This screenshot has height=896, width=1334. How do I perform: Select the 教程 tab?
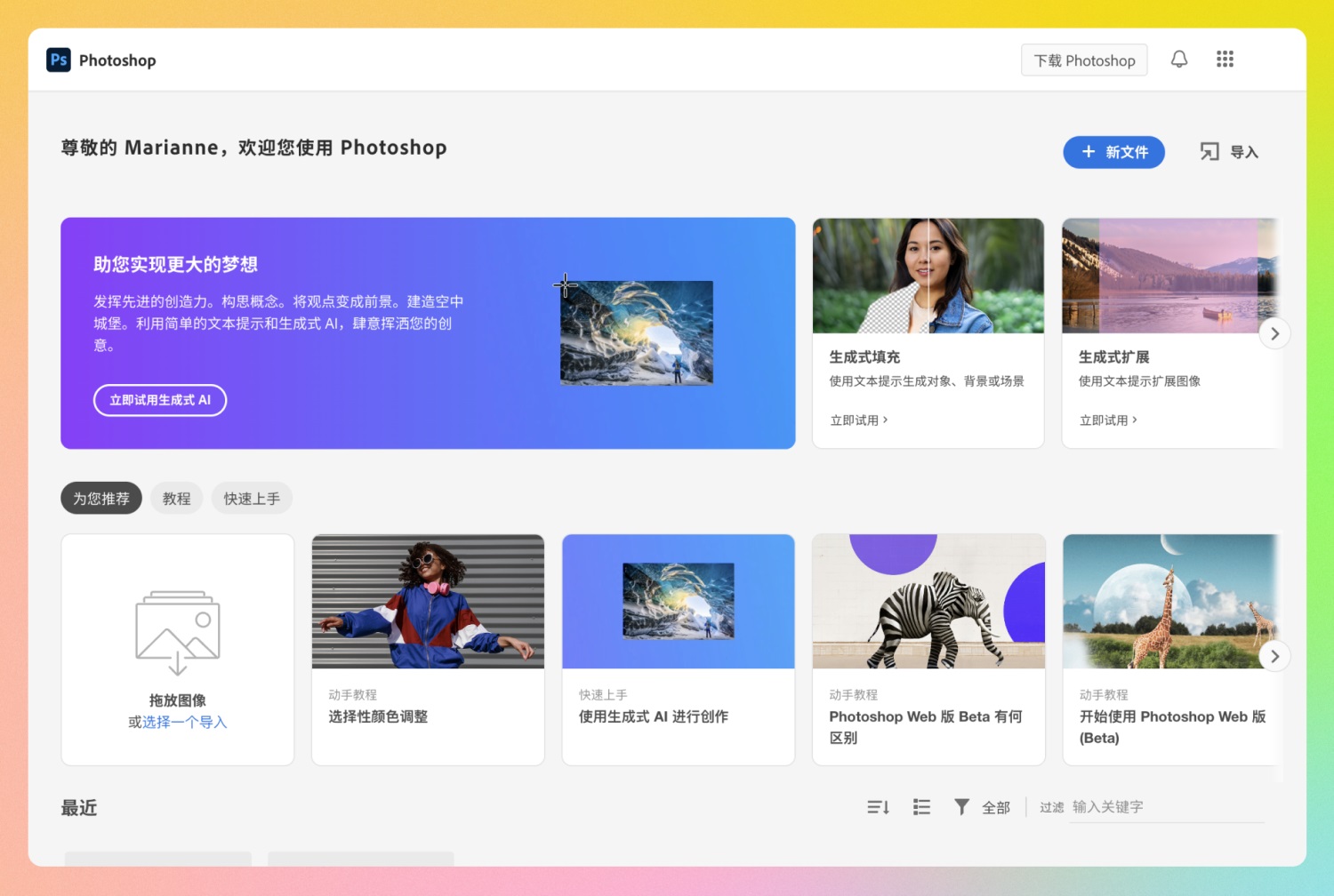click(177, 499)
